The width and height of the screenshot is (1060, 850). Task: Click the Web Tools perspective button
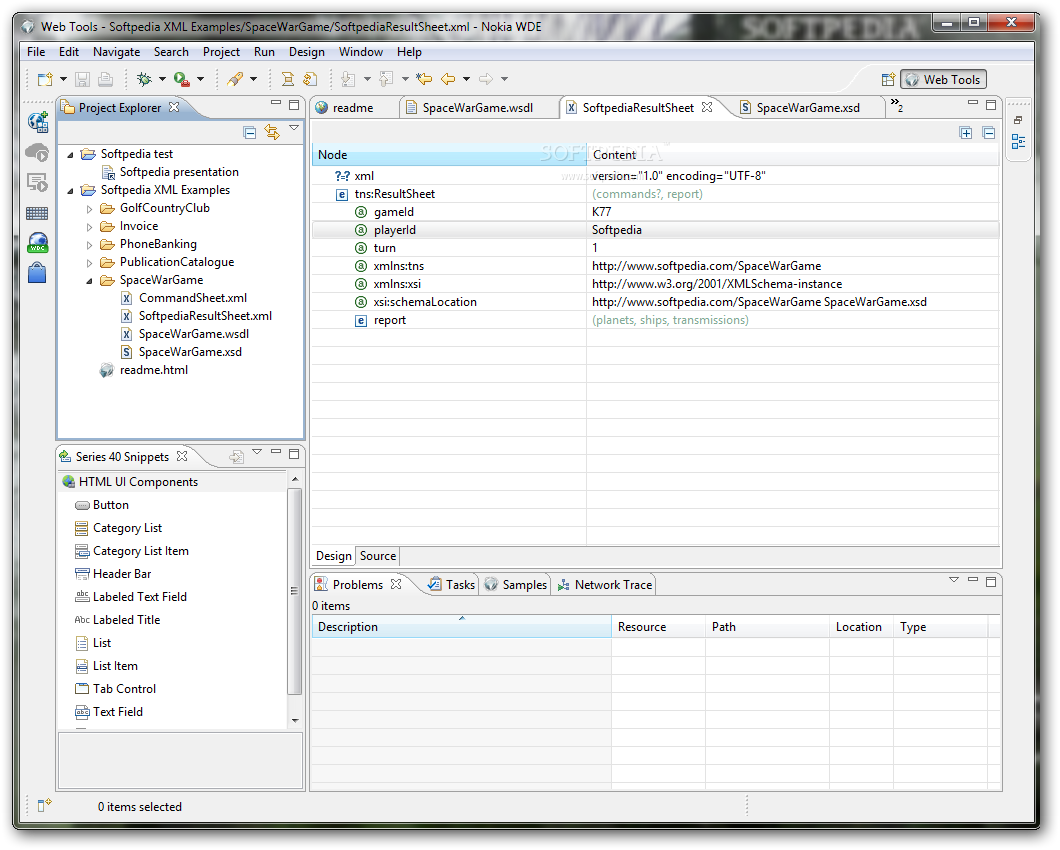point(944,80)
